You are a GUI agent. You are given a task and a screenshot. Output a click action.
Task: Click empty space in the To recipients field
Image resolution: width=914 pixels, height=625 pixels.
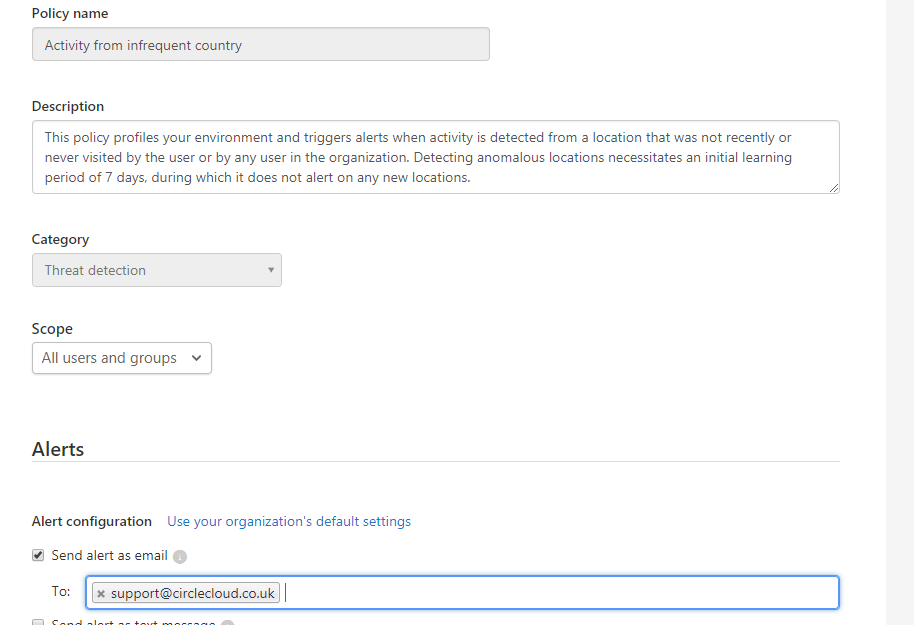click(560, 592)
